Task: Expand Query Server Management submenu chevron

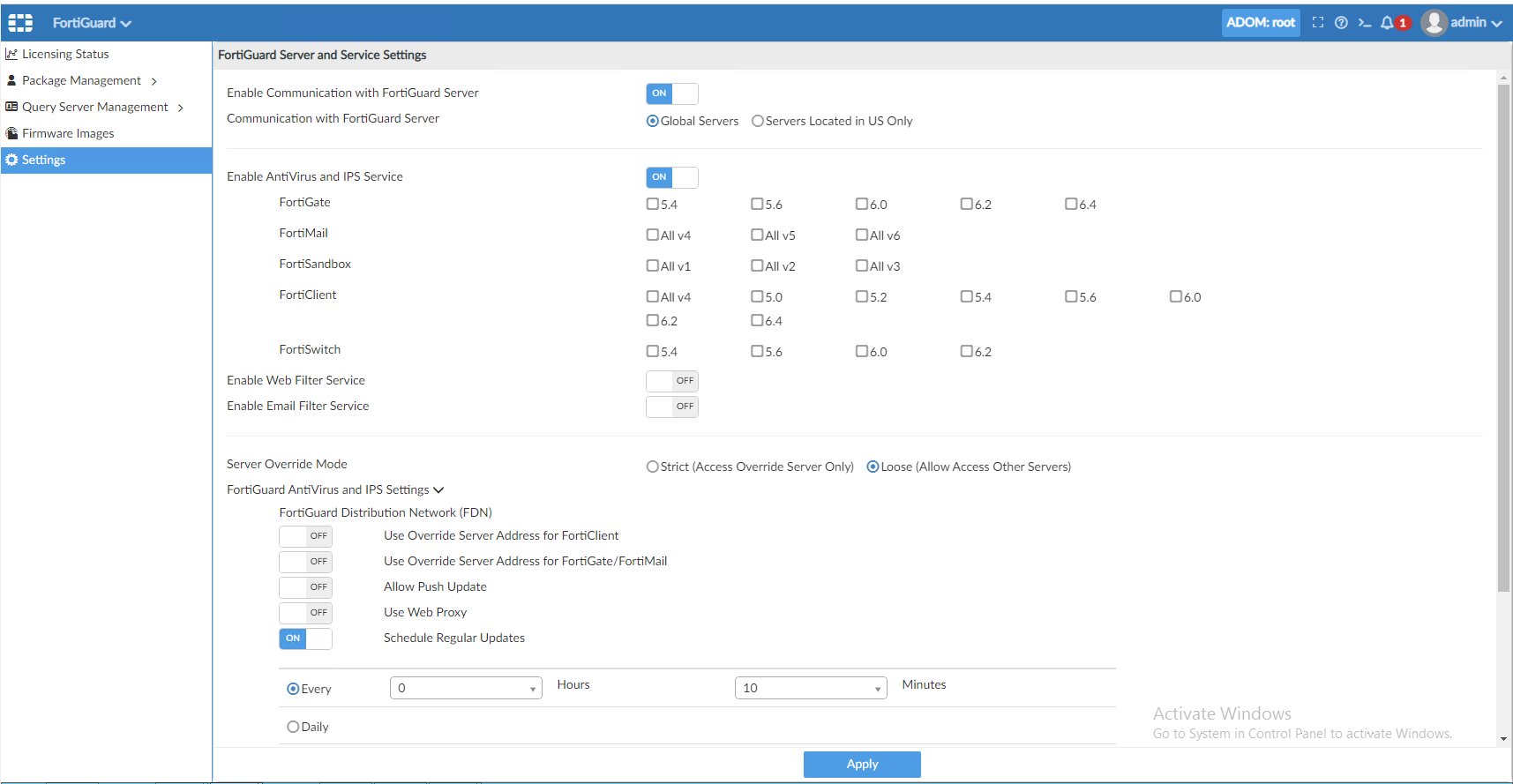Action: [x=181, y=108]
